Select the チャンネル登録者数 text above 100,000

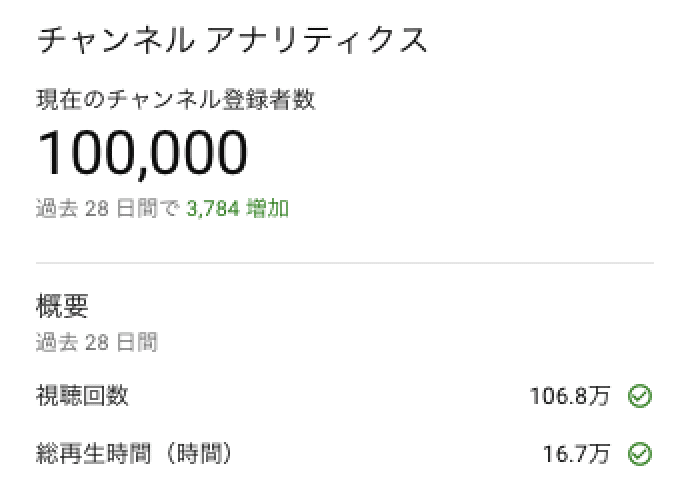[211, 99]
